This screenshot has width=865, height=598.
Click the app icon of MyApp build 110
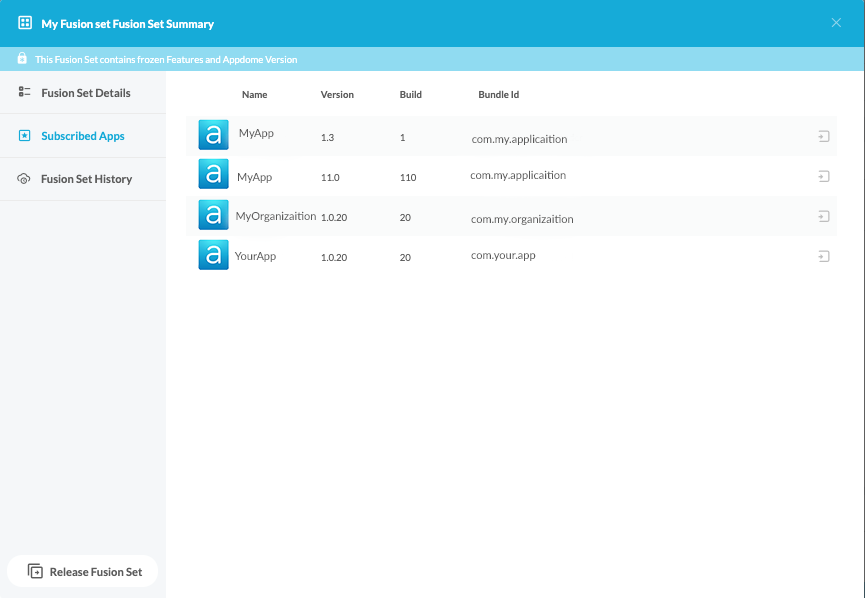coord(213,174)
